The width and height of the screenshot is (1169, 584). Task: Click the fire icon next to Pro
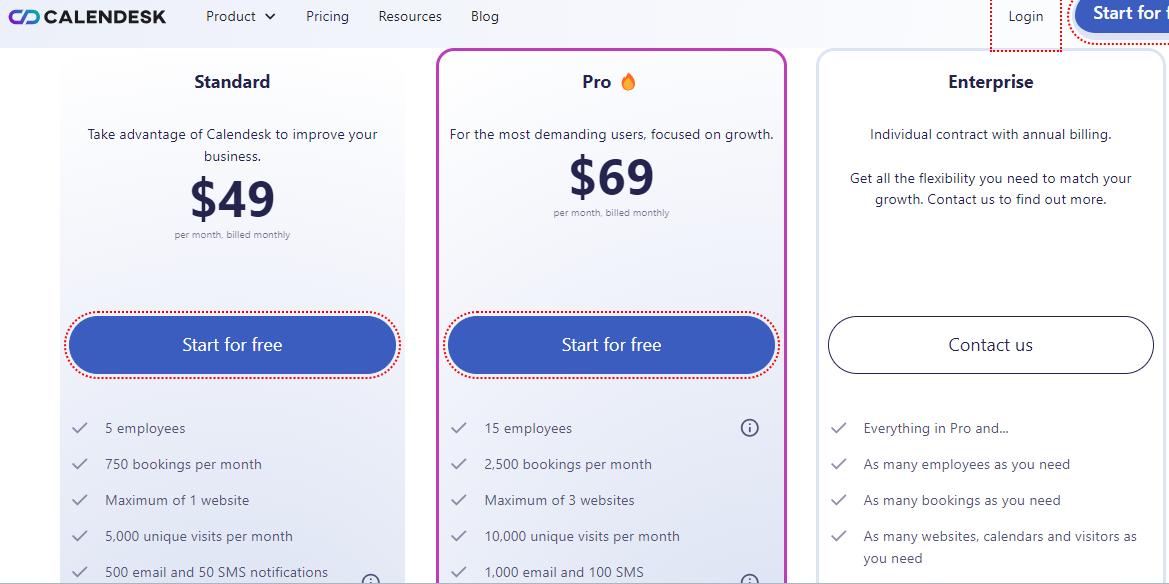pos(628,82)
